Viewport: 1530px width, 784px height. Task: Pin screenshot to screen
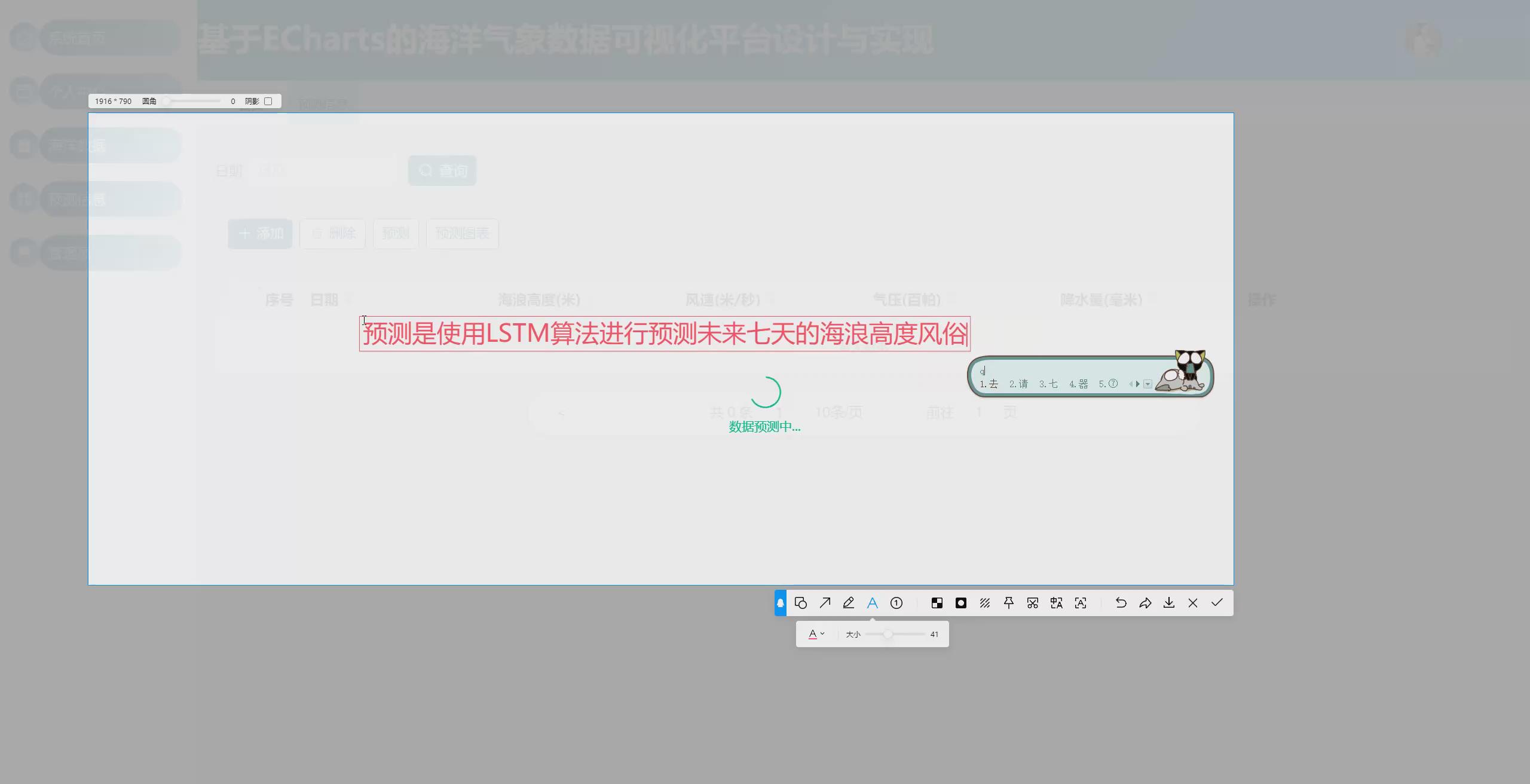tap(1009, 603)
